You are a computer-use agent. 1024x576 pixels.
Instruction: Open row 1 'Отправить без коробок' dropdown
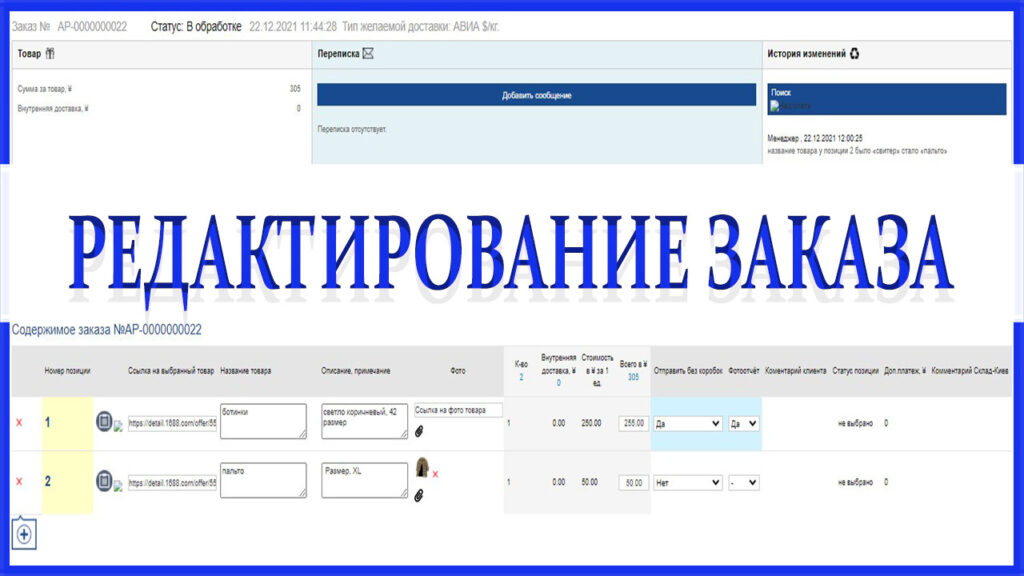(x=688, y=423)
